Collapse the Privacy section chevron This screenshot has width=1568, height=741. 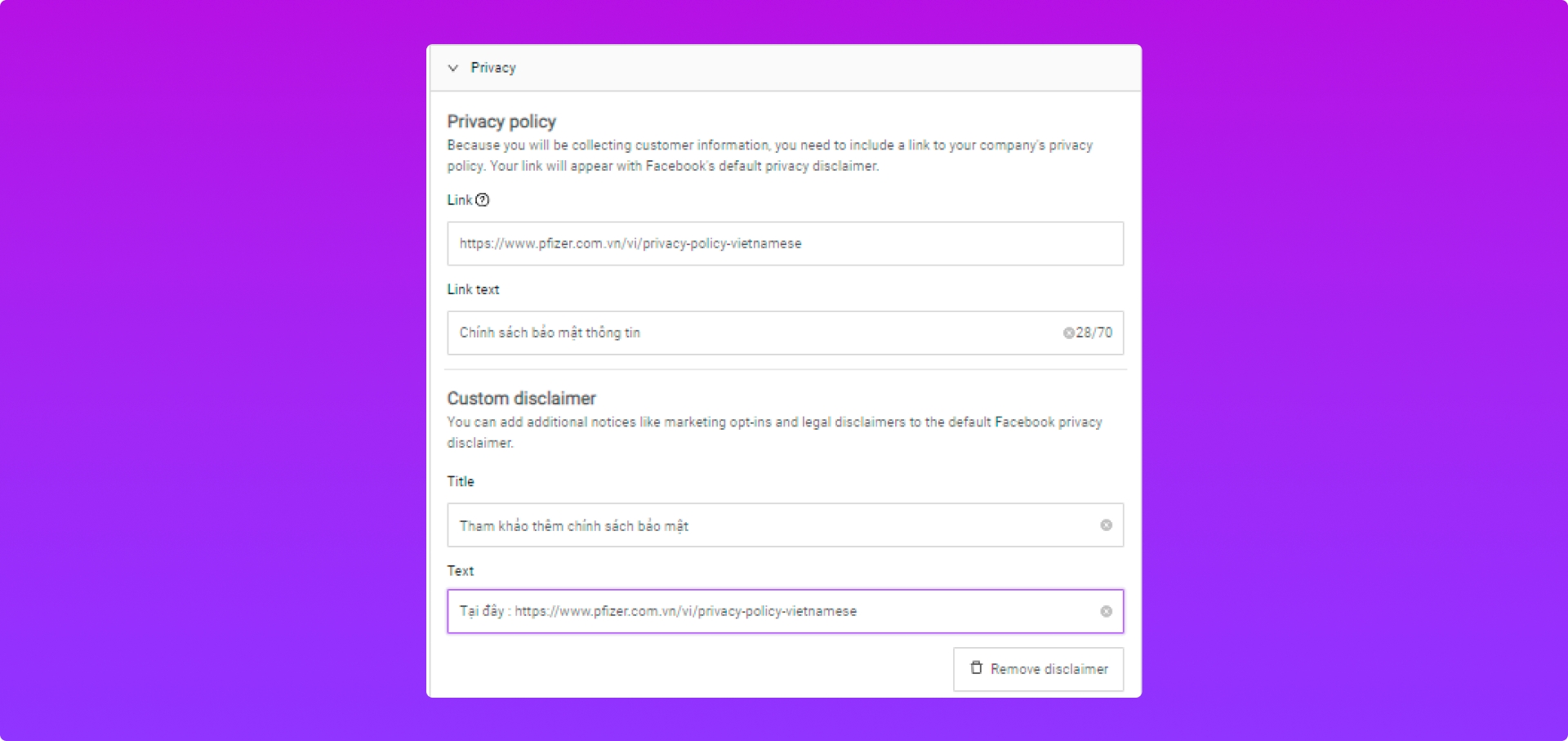(x=453, y=68)
